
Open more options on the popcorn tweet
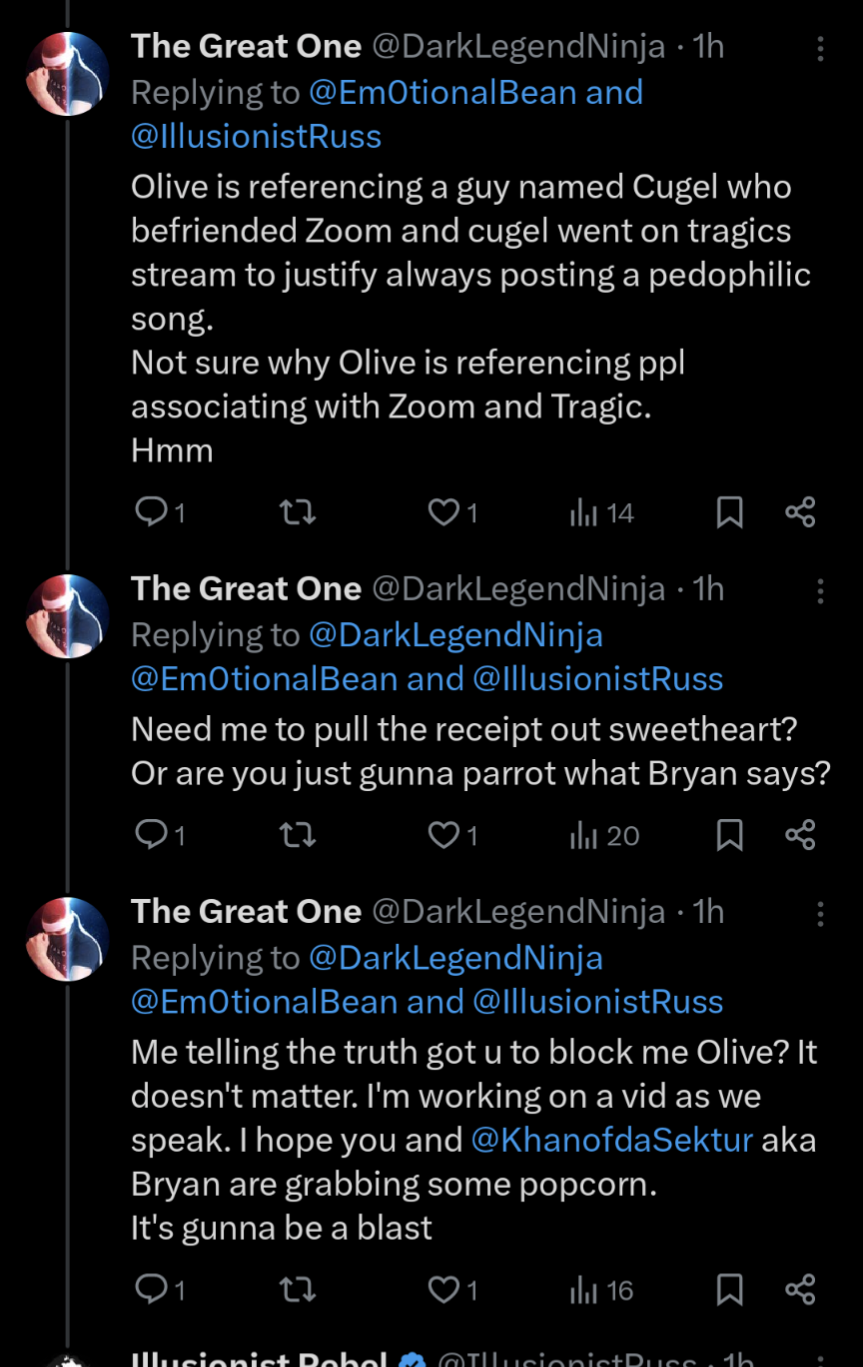[x=820, y=913]
